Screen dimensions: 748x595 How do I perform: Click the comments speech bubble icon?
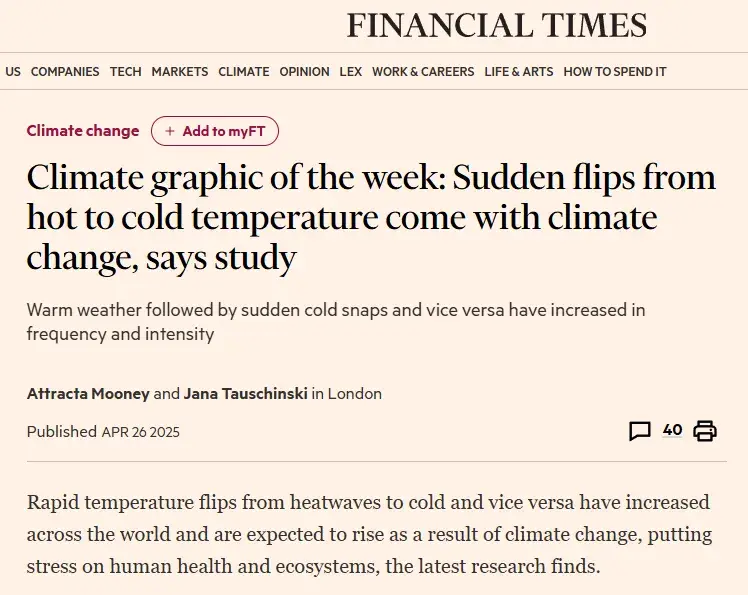point(640,431)
